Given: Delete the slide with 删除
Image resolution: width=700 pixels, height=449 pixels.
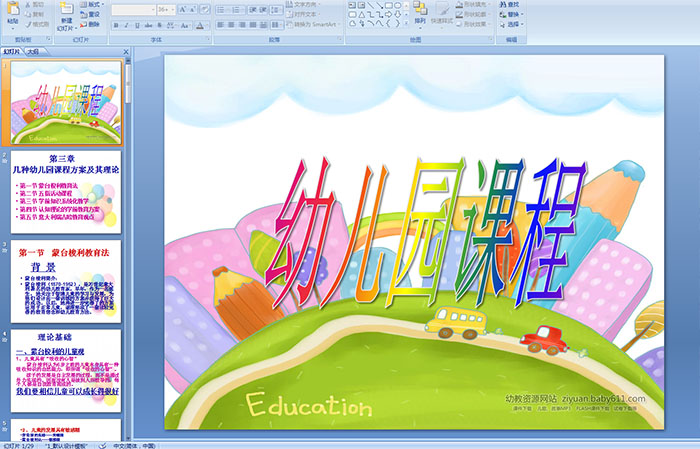Looking at the screenshot, I should coord(90,25).
